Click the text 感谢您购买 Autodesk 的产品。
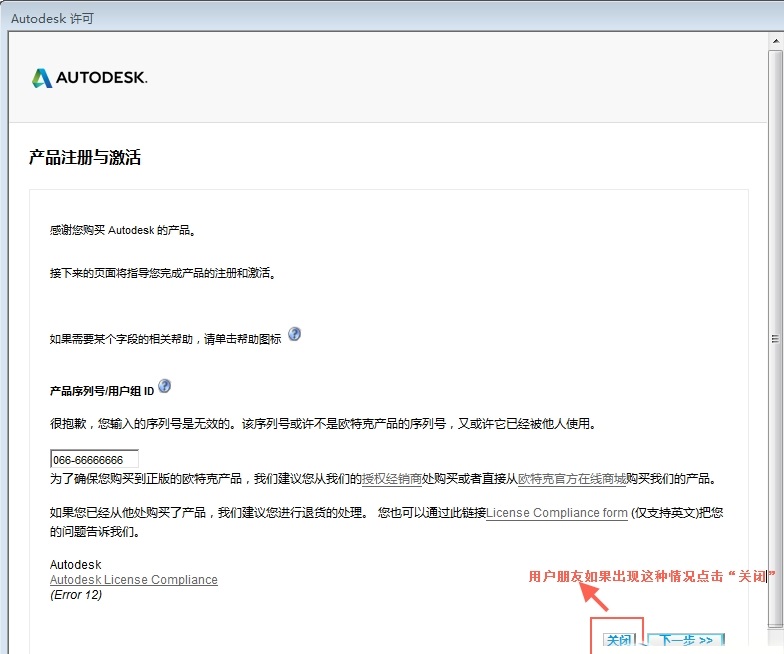Viewport: 784px width, 654px height. tap(123, 230)
